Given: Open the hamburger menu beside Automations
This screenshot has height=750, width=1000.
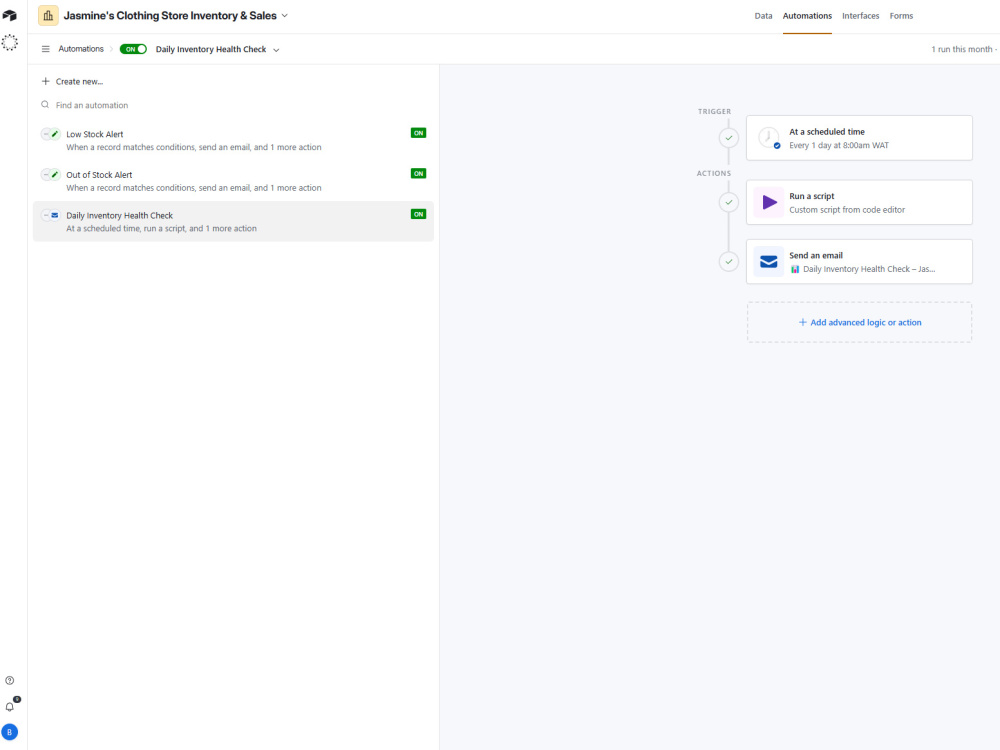Looking at the screenshot, I should pos(45,49).
